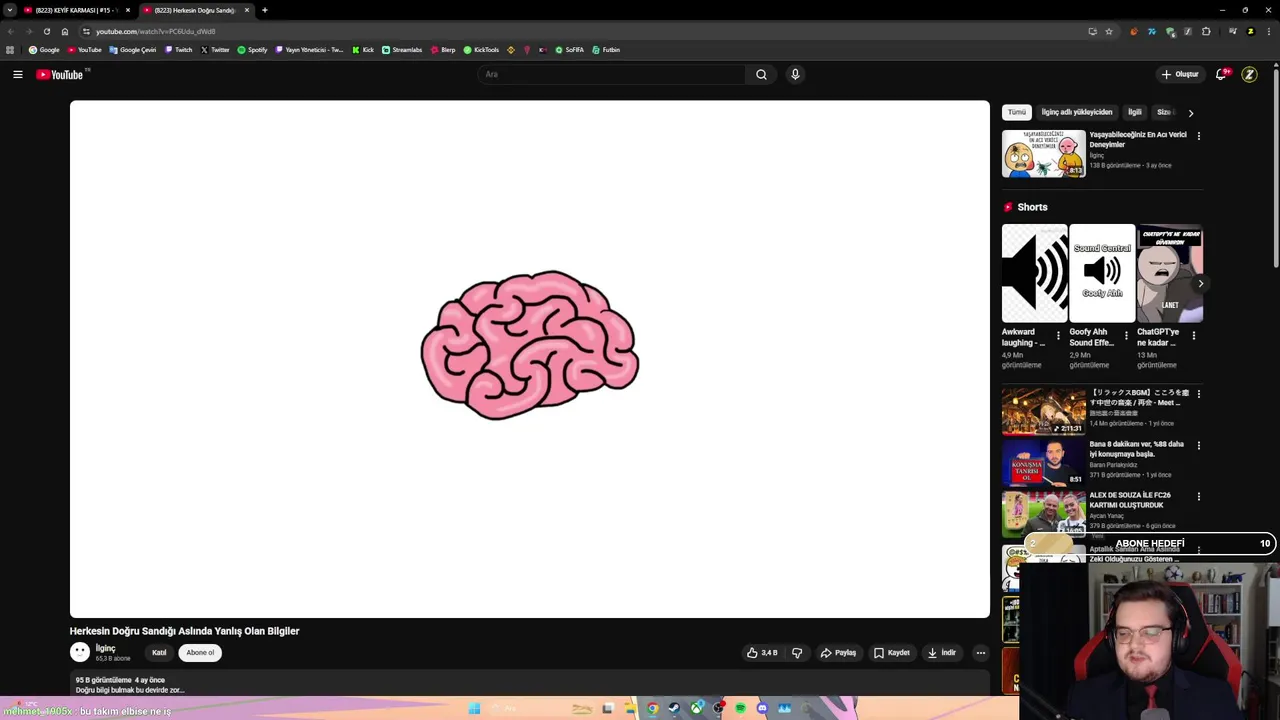The width and height of the screenshot is (1280, 720).
Task: Click the Oluştur create button
Action: tap(1180, 74)
